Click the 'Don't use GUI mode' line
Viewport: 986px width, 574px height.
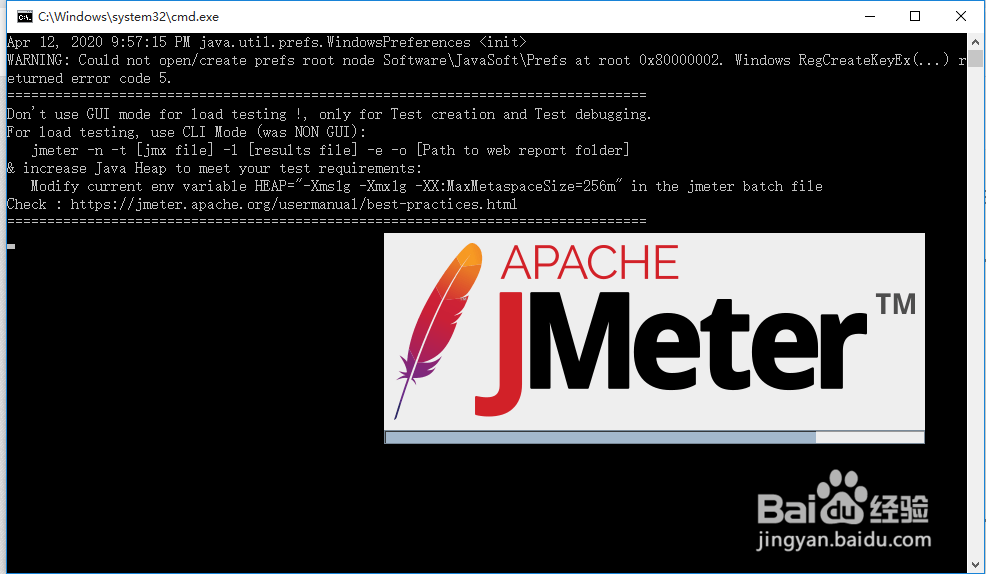(x=329, y=114)
